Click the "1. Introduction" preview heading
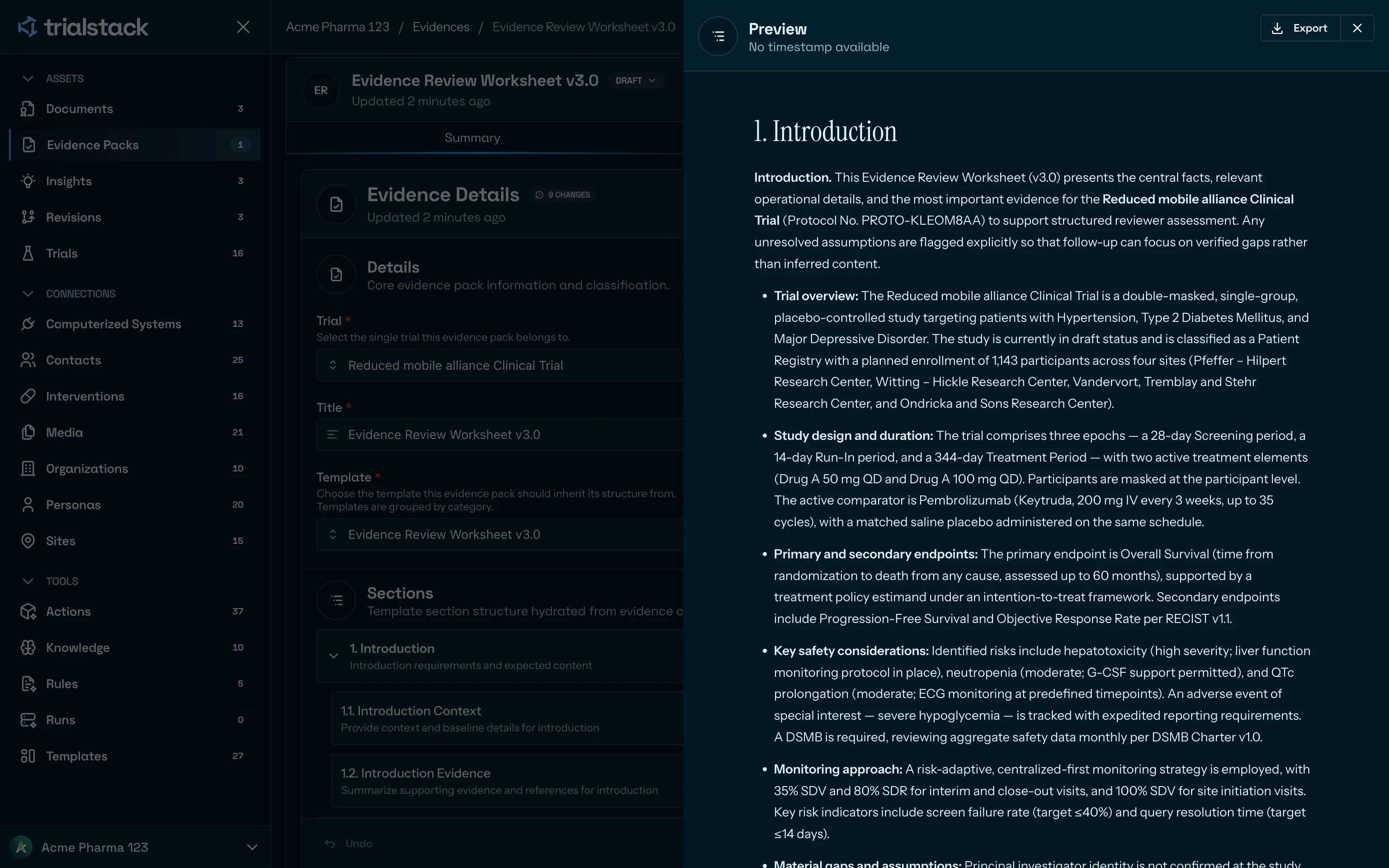 (825, 132)
